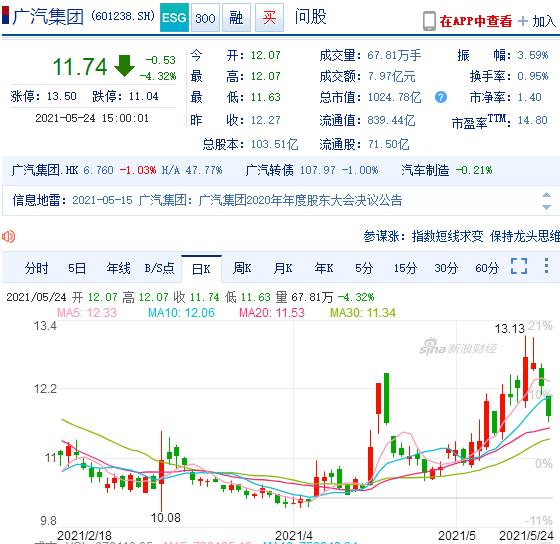
Task: Switch to 分时 chart tab
Action: pos(36,268)
